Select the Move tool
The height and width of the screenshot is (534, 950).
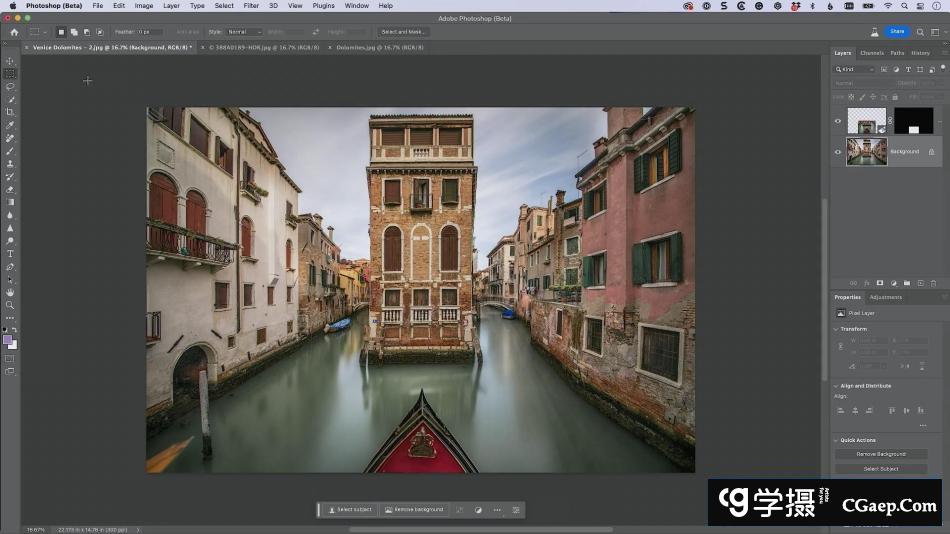(10, 61)
